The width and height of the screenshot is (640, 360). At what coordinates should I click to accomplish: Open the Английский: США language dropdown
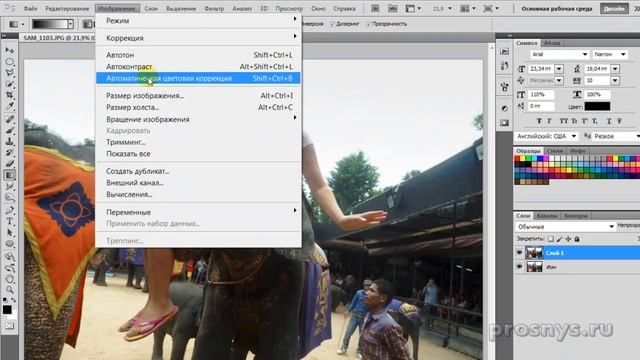click(547, 136)
